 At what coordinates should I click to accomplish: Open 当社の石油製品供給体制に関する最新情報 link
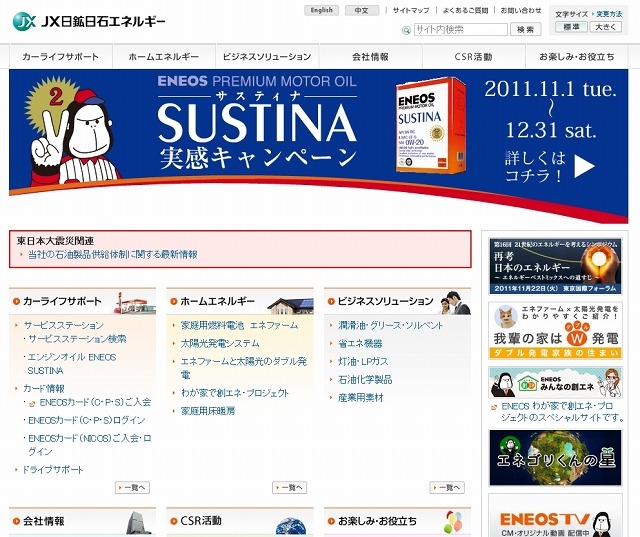[112, 255]
